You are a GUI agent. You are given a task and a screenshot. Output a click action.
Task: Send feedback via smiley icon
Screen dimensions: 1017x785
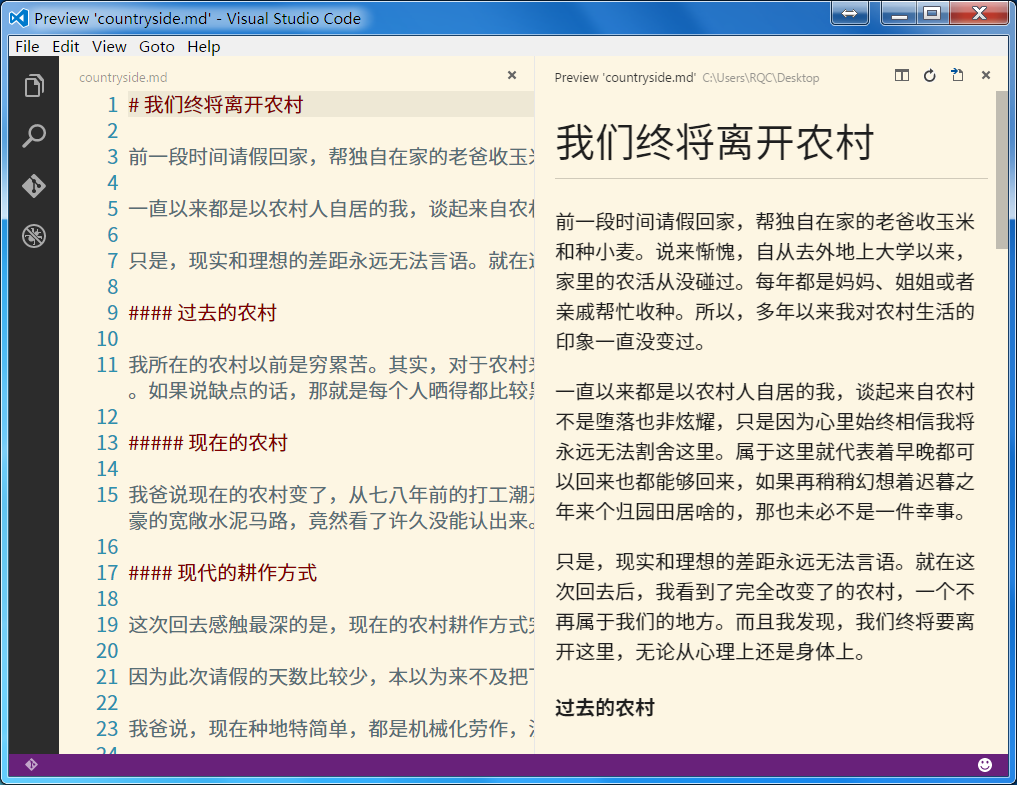tap(985, 765)
